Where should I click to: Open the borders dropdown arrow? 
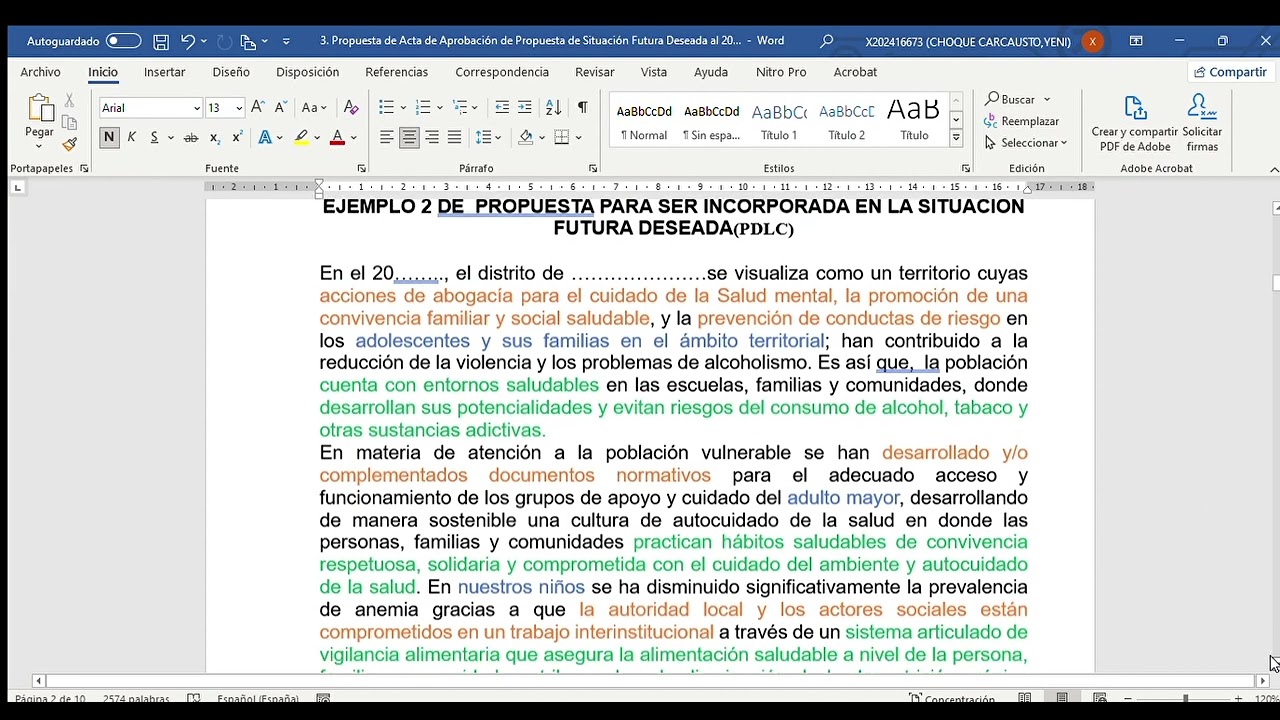(578, 137)
